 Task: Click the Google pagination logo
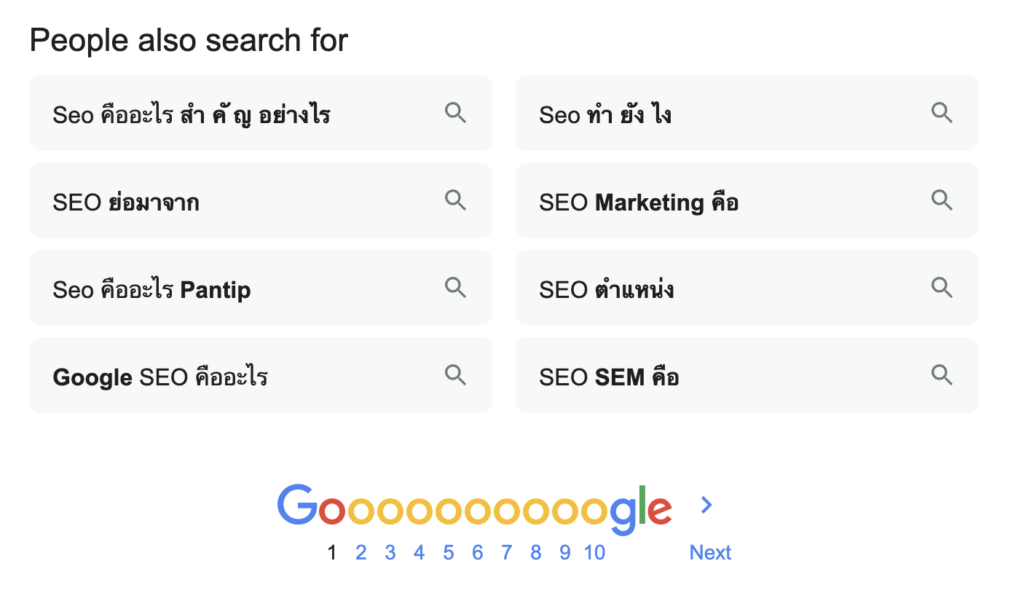pos(474,507)
